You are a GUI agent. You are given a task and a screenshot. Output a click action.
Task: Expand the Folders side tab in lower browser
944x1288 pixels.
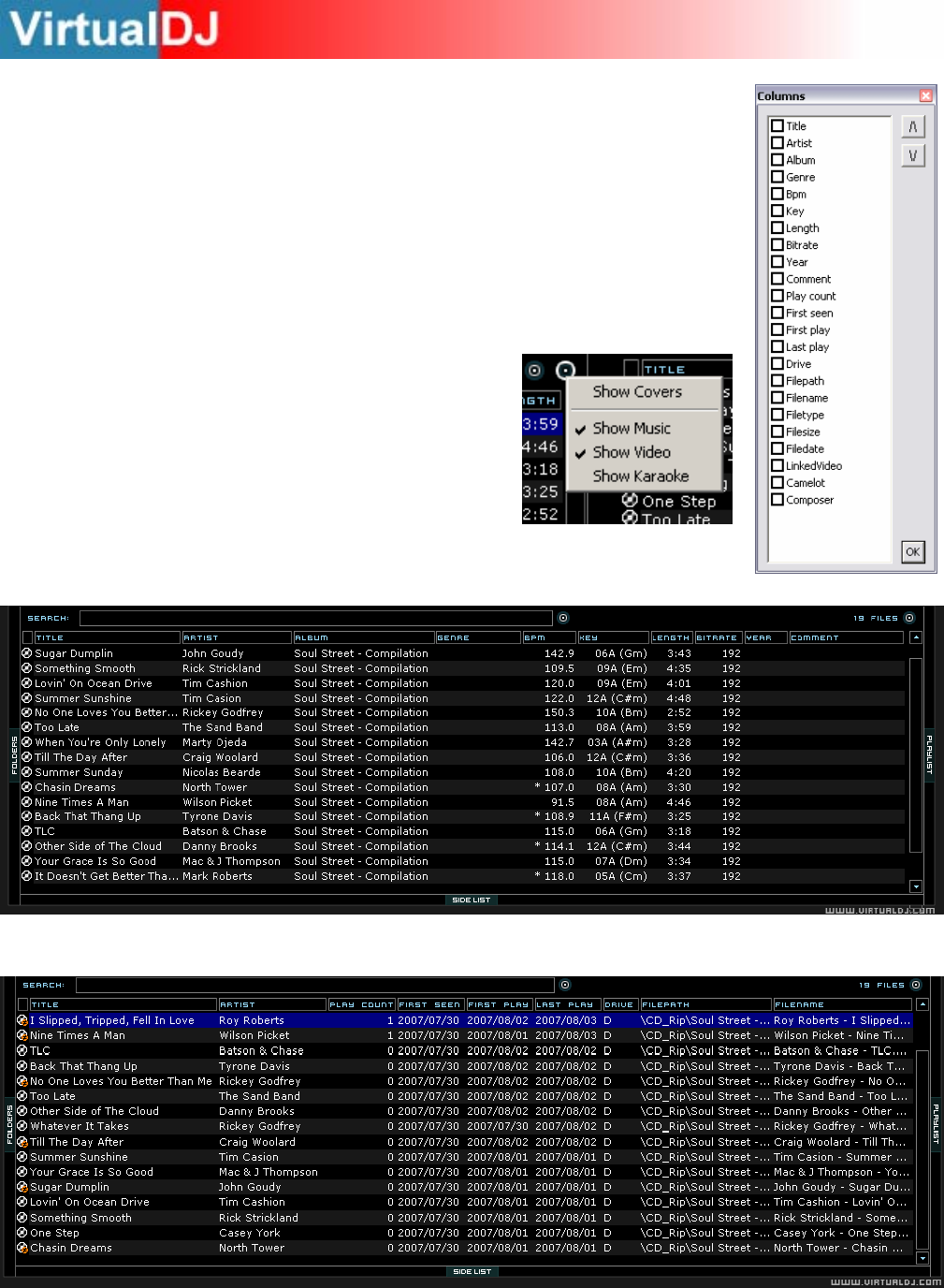tap(9, 1124)
